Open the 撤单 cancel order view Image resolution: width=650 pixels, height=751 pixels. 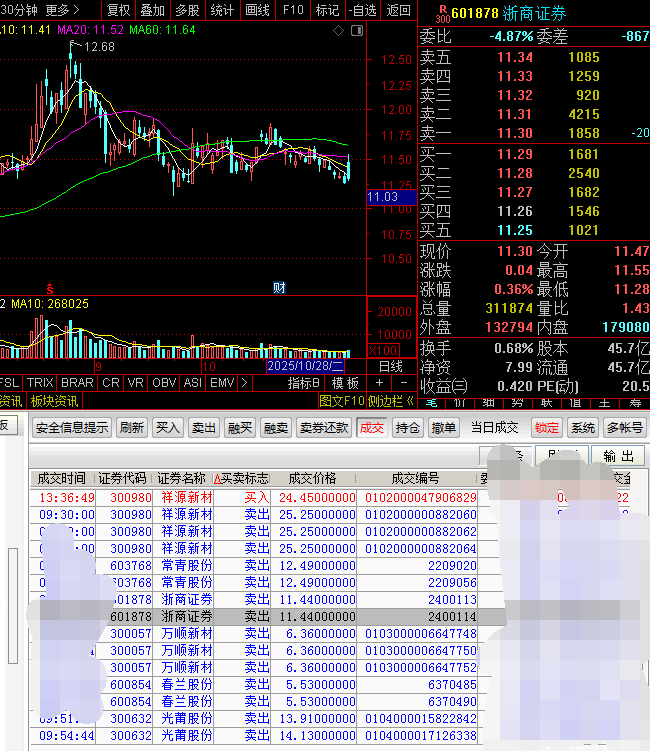(444, 428)
